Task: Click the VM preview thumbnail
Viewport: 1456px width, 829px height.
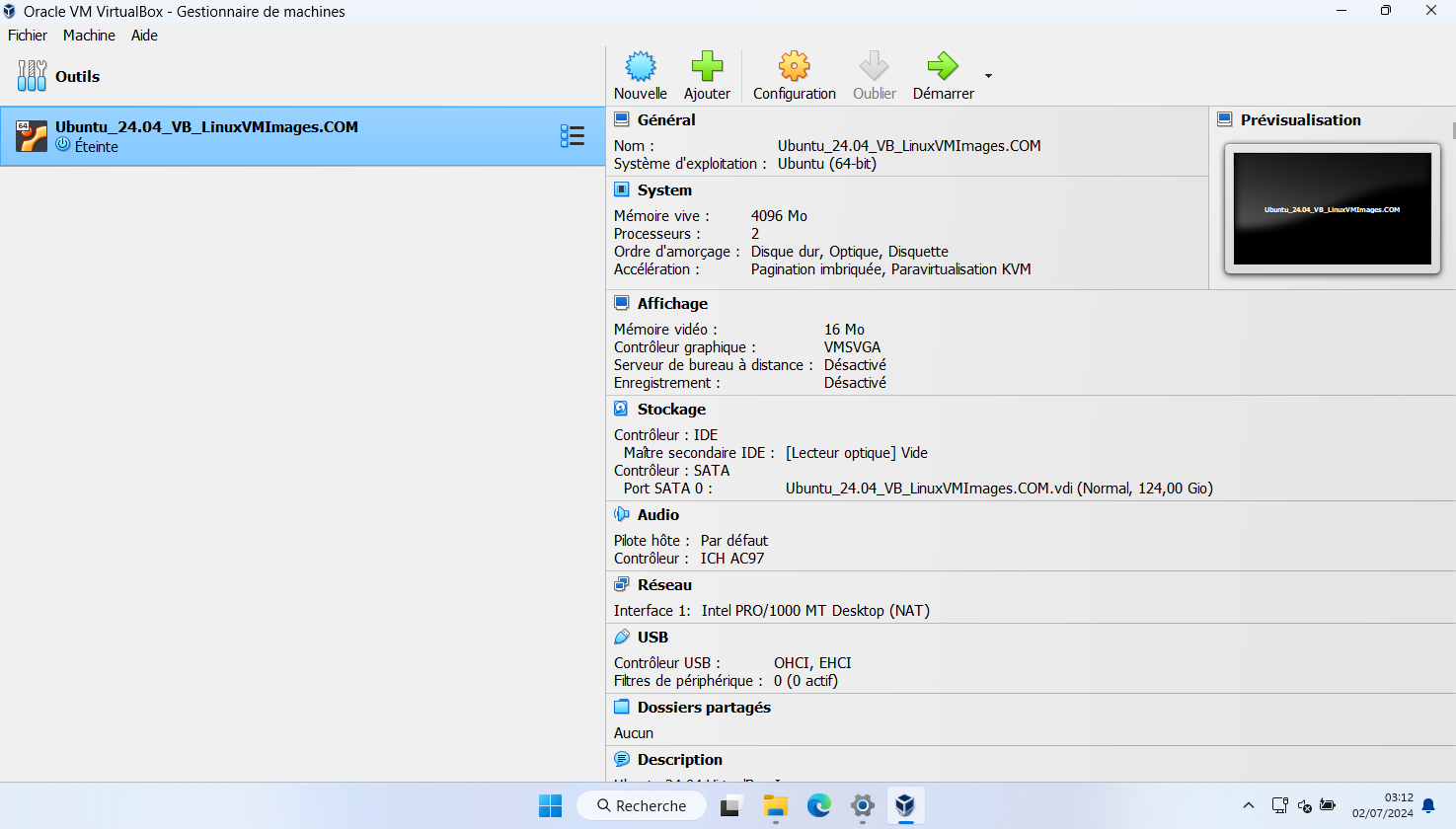Action: click(1332, 208)
